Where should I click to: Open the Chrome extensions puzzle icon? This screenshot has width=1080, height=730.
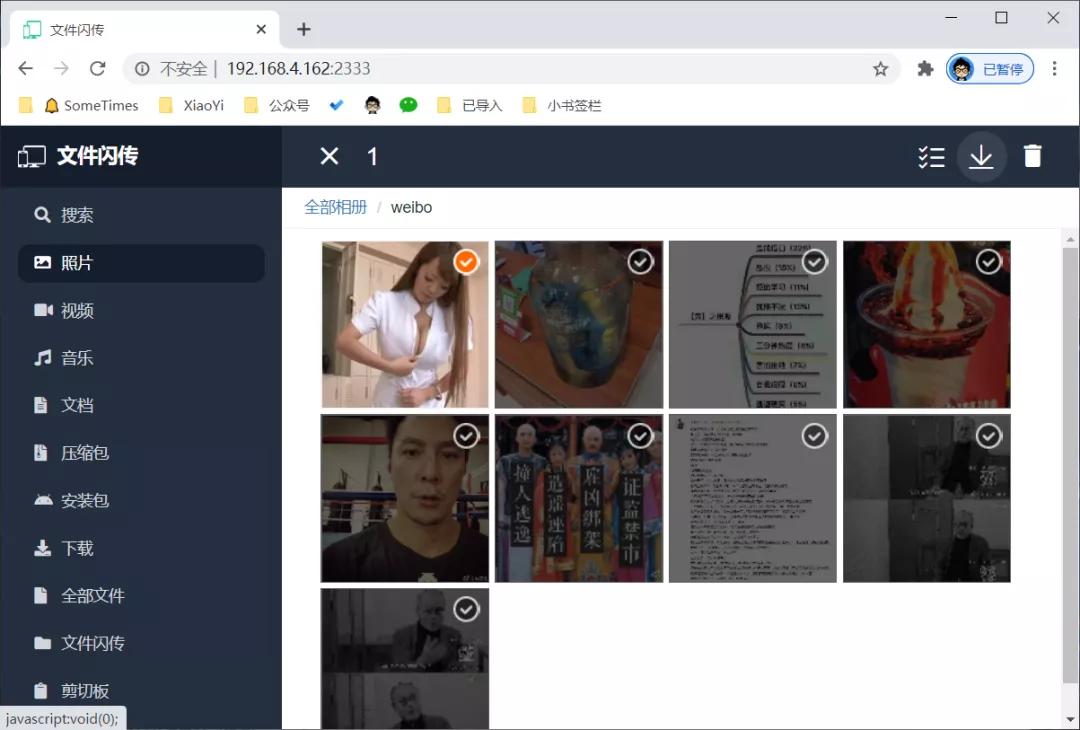tap(925, 69)
